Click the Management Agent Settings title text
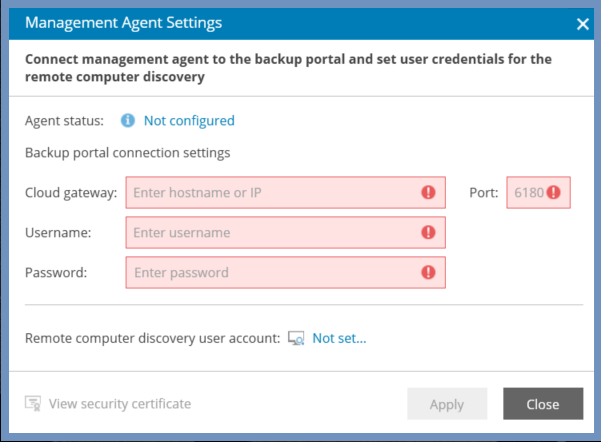This screenshot has width=601, height=442. pyautogui.click(x=123, y=23)
